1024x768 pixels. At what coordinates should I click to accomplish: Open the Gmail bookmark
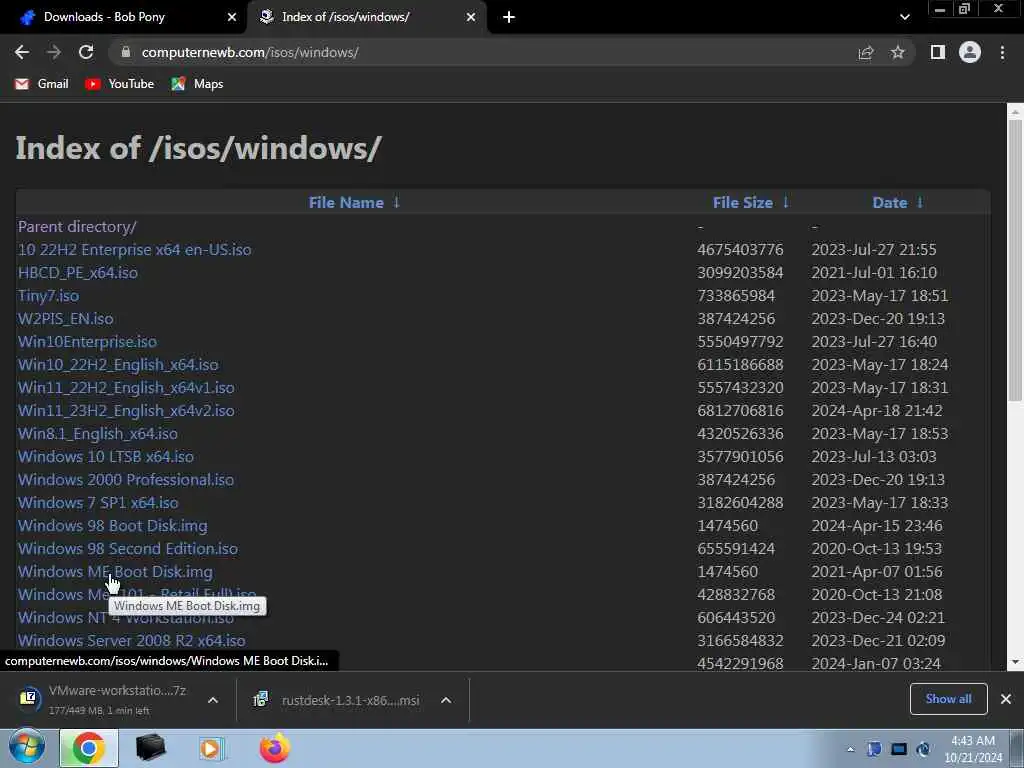42,84
